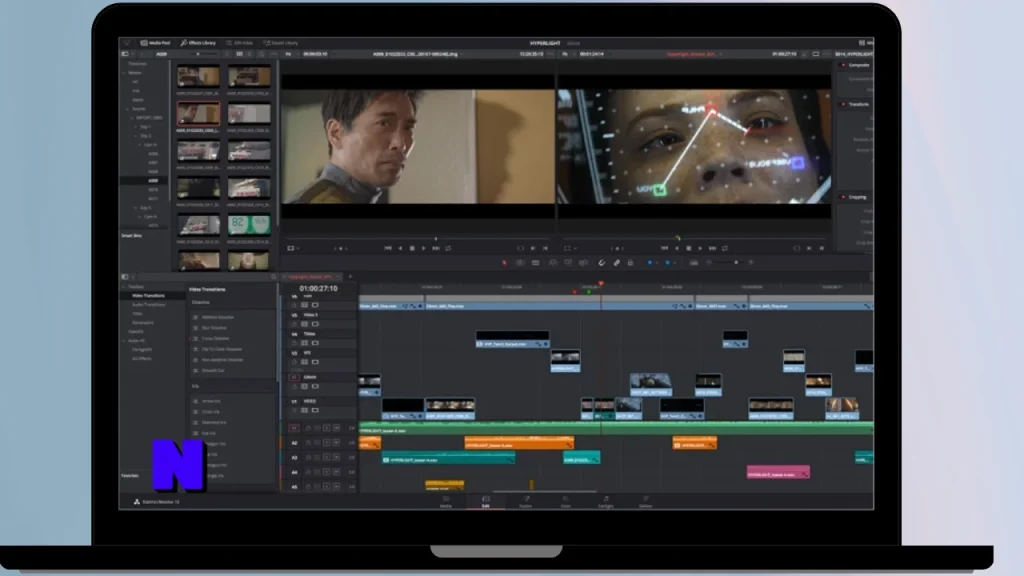
Task: Pick the Blade Edit Mode tool
Action: pyautogui.click(x=536, y=263)
